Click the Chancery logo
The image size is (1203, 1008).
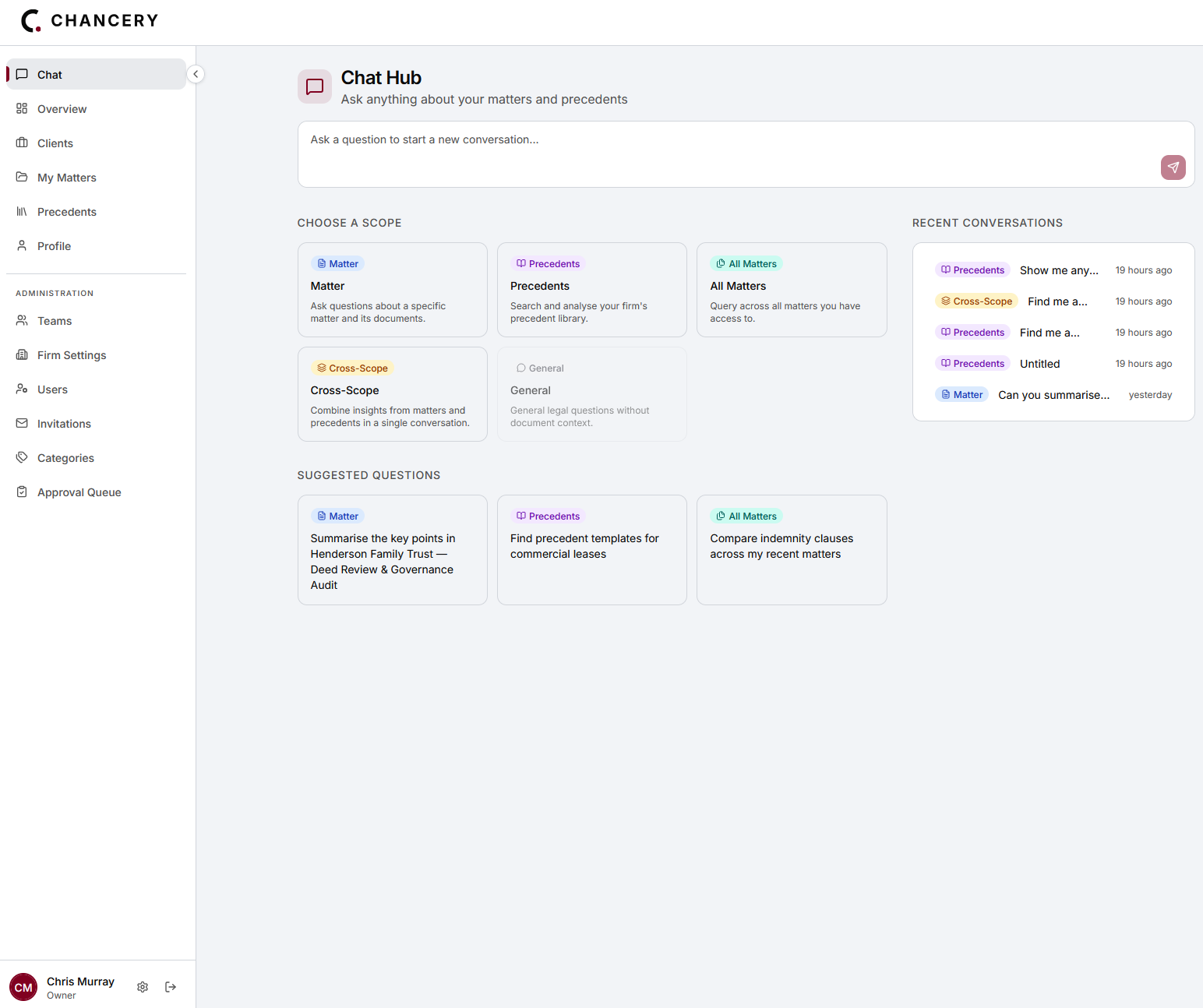click(90, 21)
